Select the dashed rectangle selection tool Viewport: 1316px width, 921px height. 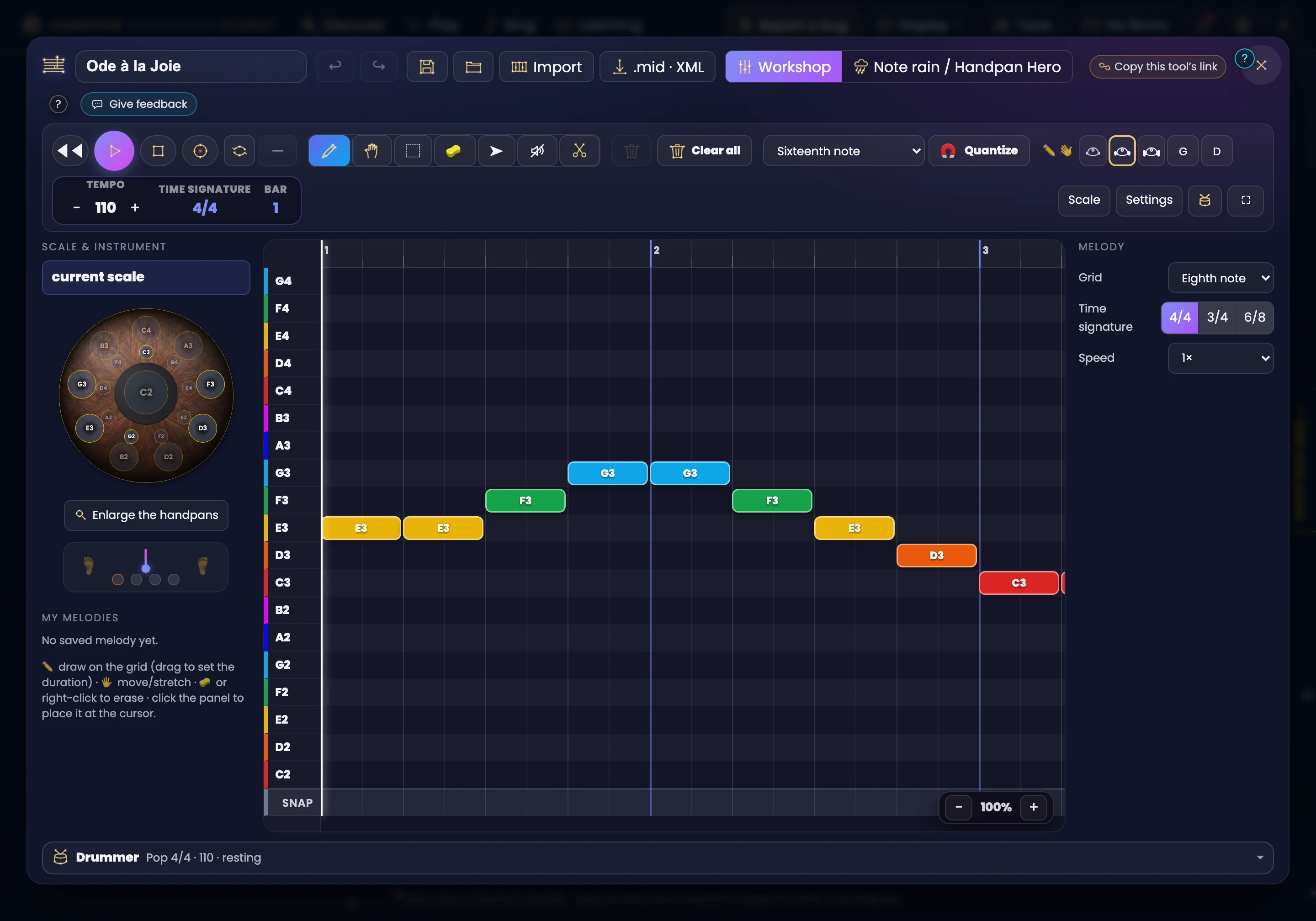(x=413, y=151)
